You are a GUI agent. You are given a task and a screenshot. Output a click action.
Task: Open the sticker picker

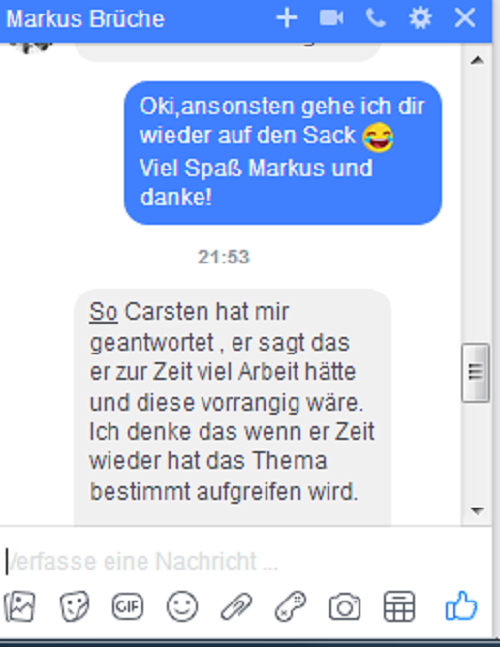click(x=74, y=606)
